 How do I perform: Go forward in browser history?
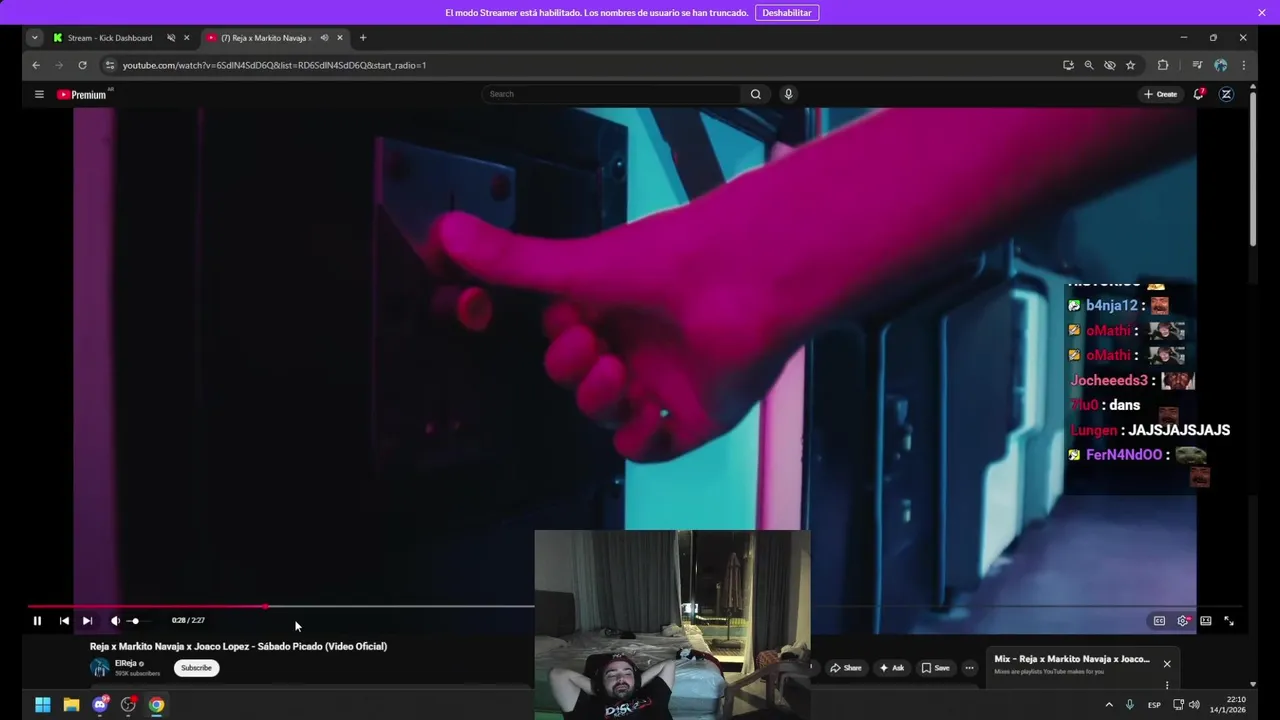pos(59,65)
